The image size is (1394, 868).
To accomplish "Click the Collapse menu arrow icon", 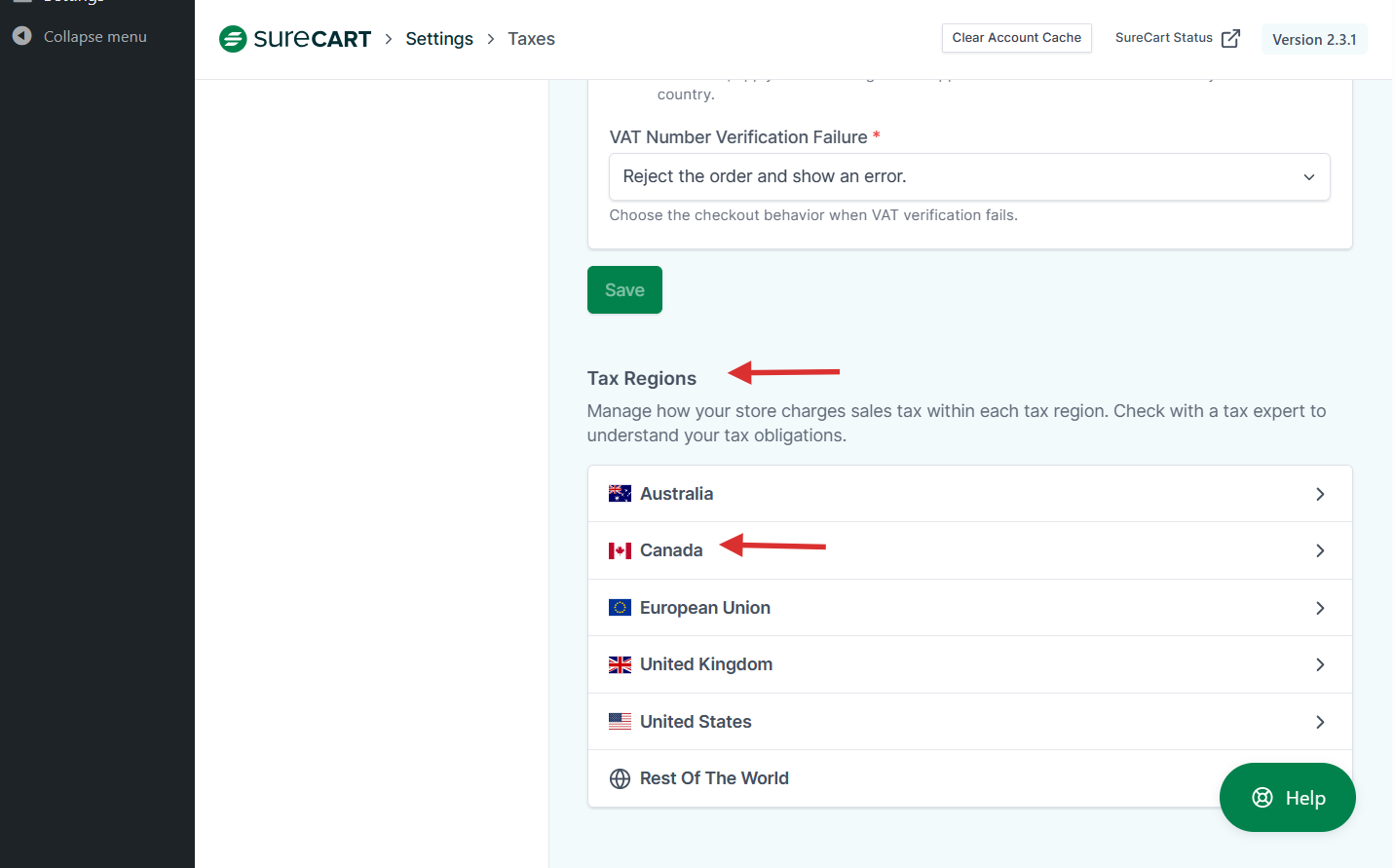I will coord(22,36).
